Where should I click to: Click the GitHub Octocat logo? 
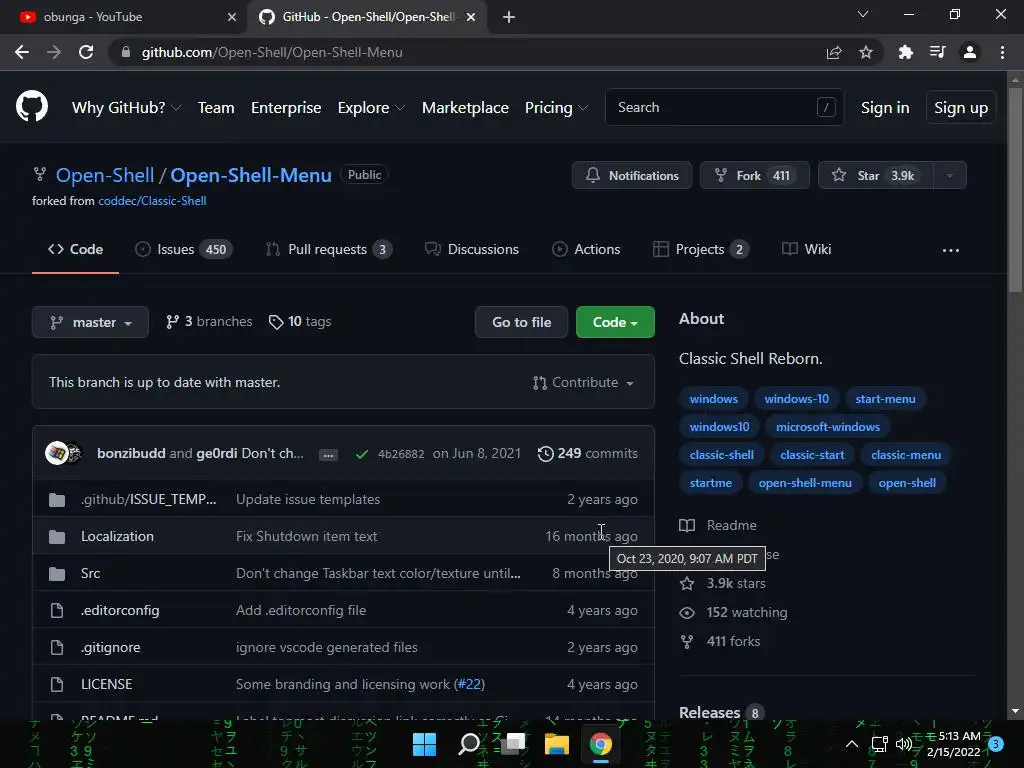click(31, 107)
